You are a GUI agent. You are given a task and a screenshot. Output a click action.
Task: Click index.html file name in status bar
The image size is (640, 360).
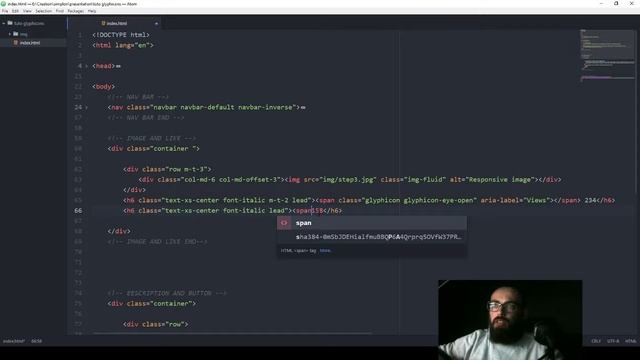(x=14, y=341)
